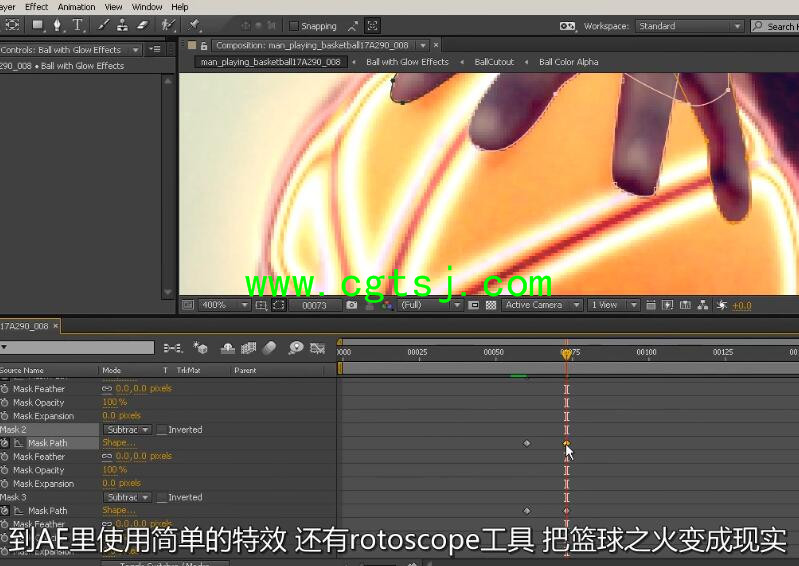Screen dimensions: 799x566
Task: Open the (Full) resolution dropdown
Action: 430,305
